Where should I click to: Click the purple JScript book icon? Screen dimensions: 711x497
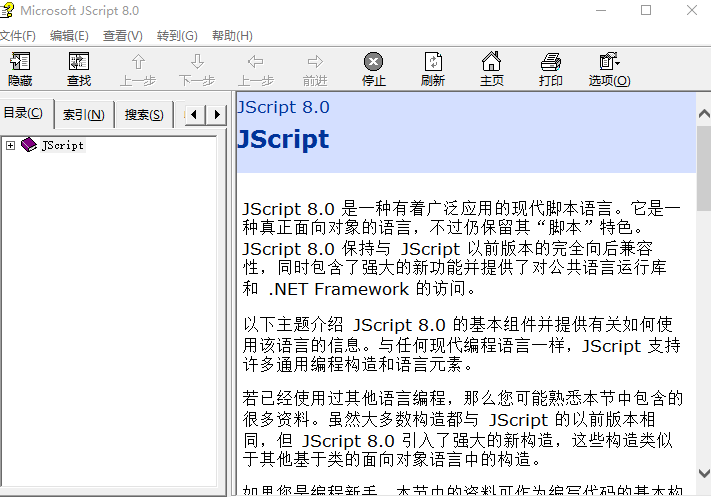click(x=28, y=145)
